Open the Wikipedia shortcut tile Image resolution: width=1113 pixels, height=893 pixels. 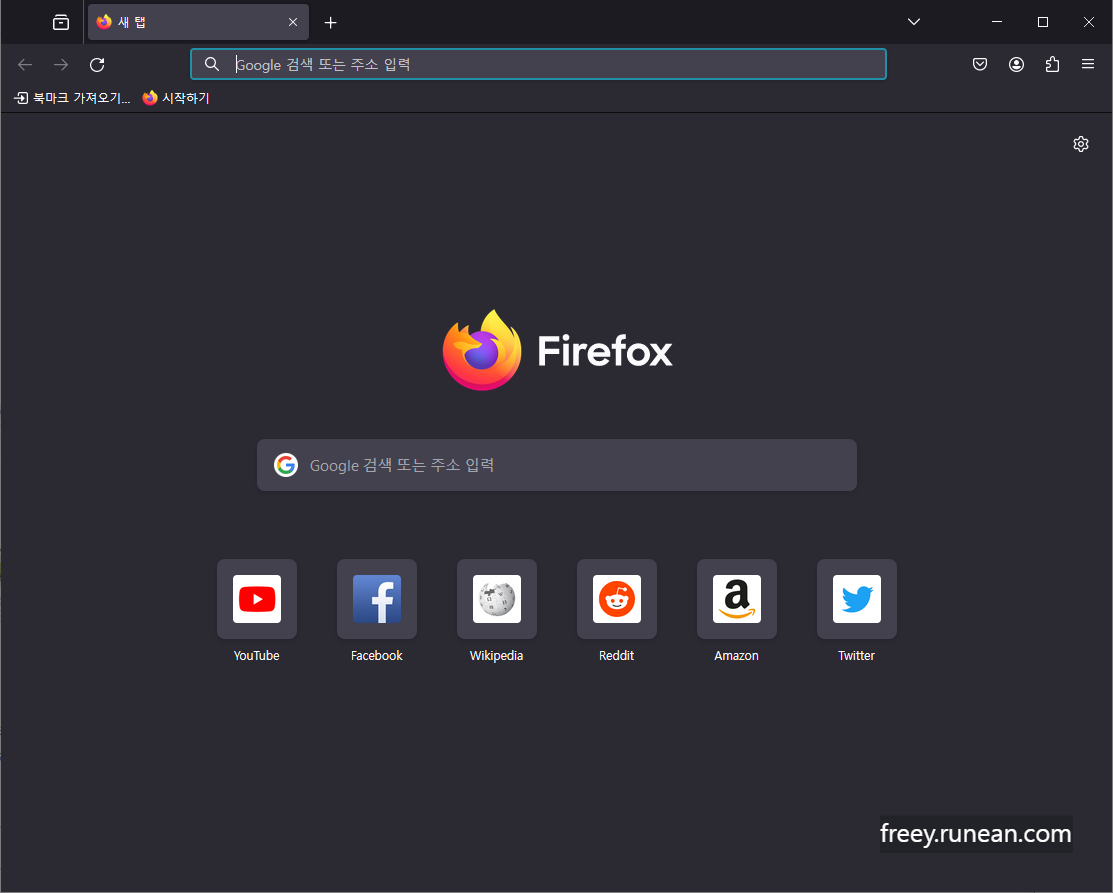coord(496,599)
